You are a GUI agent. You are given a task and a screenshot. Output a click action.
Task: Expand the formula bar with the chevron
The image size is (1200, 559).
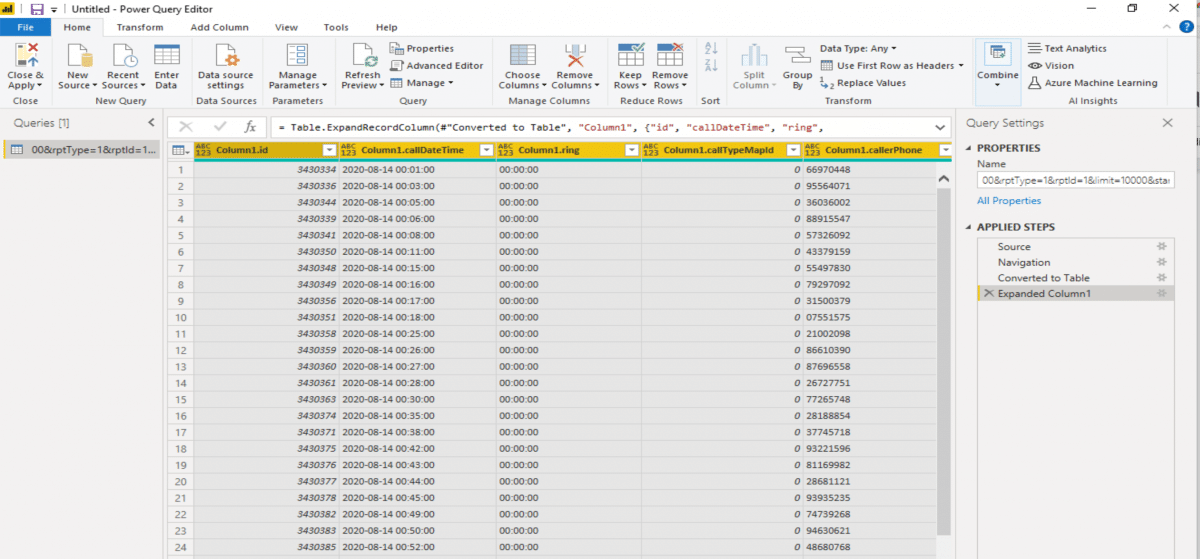(940, 128)
